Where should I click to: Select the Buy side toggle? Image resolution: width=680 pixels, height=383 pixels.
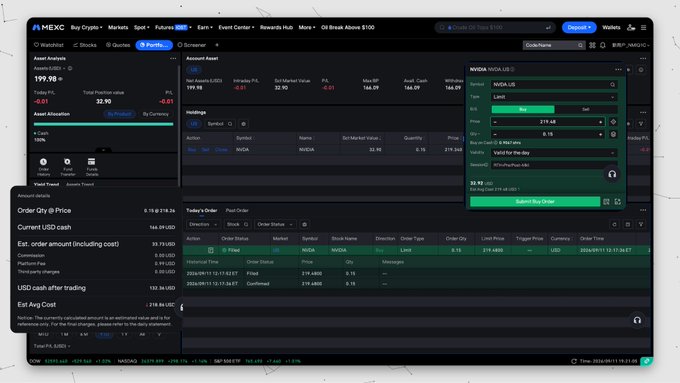[523, 109]
